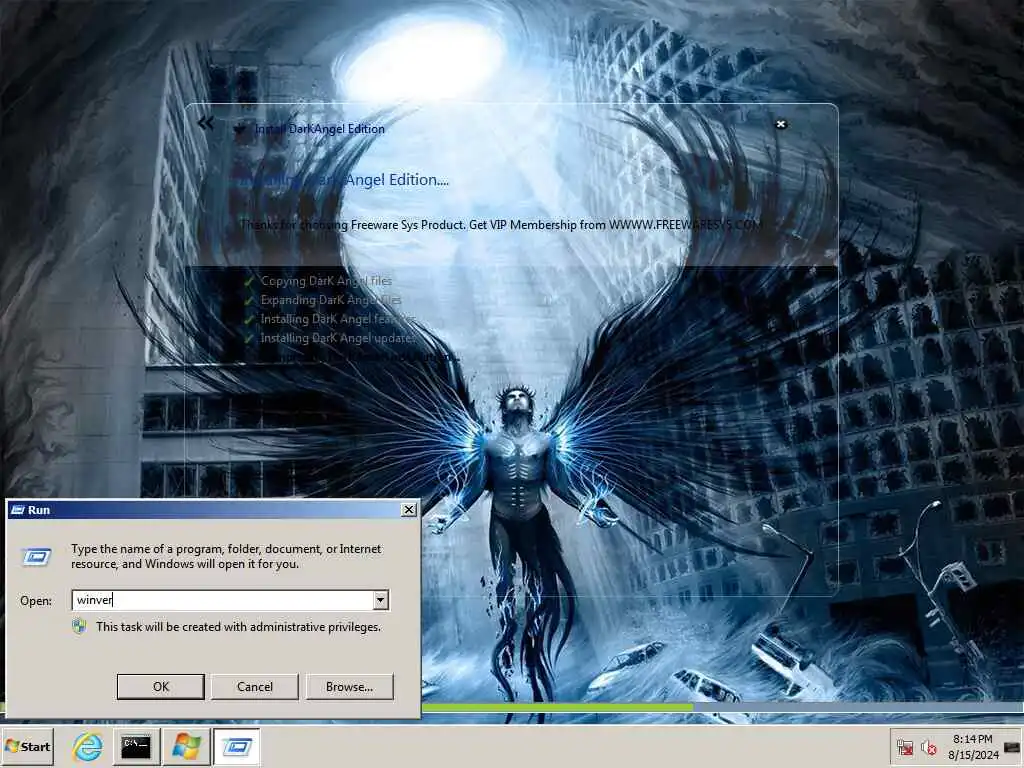Click checkmark beside Copying DarK Angel files
This screenshot has width=1024, height=768.
[x=249, y=281]
